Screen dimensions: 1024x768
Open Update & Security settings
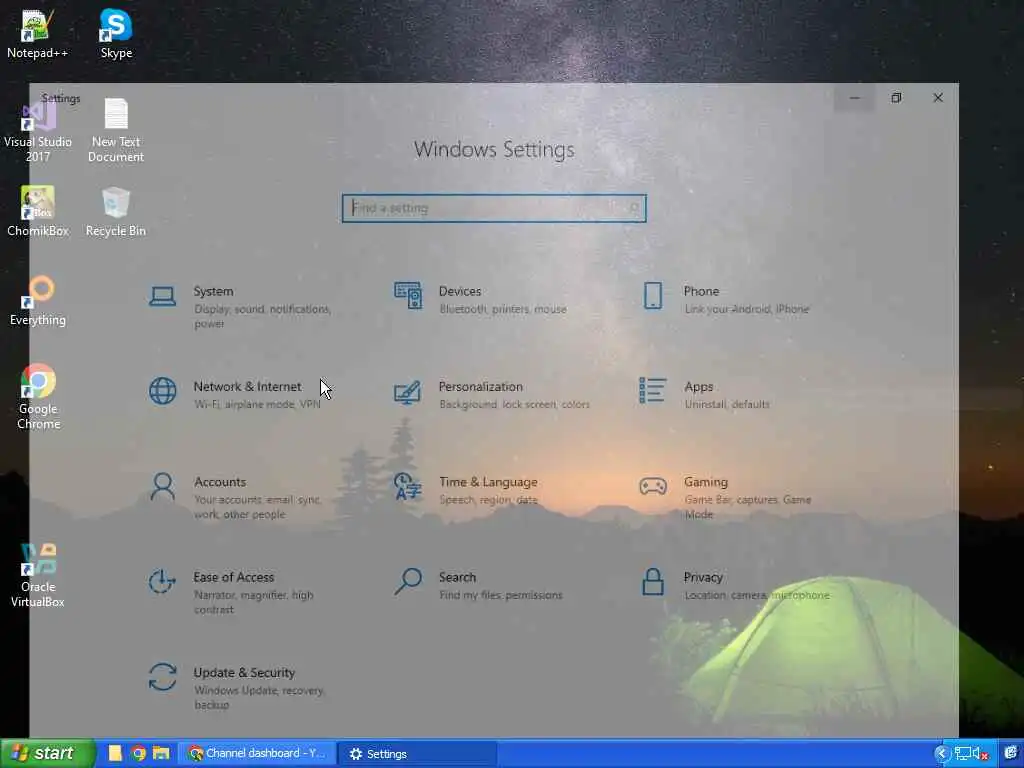tap(236, 688)
